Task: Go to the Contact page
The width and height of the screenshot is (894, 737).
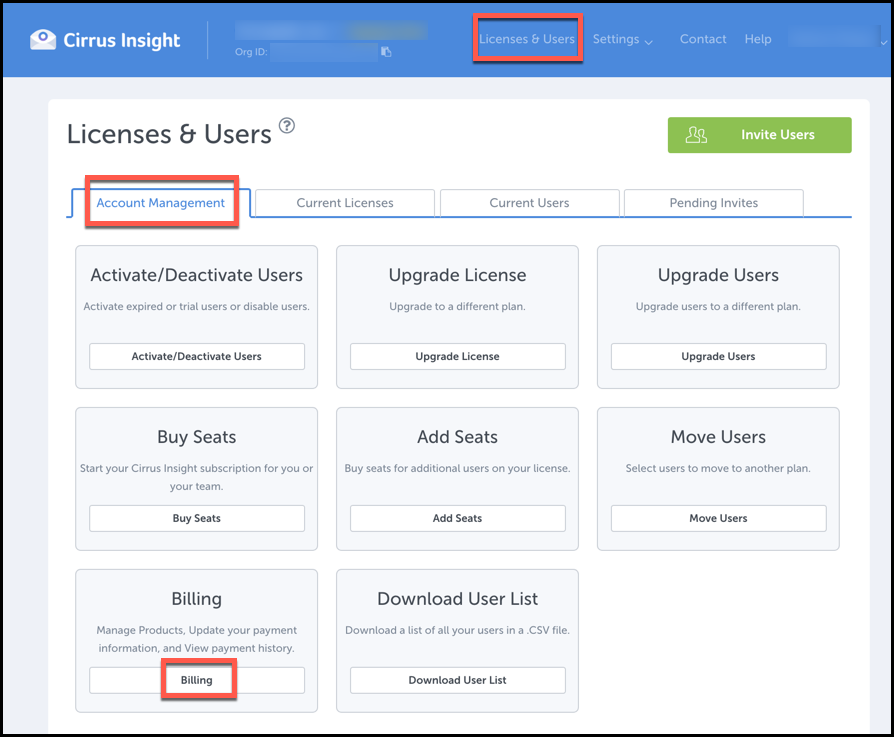Action: [x=702, y=39]
